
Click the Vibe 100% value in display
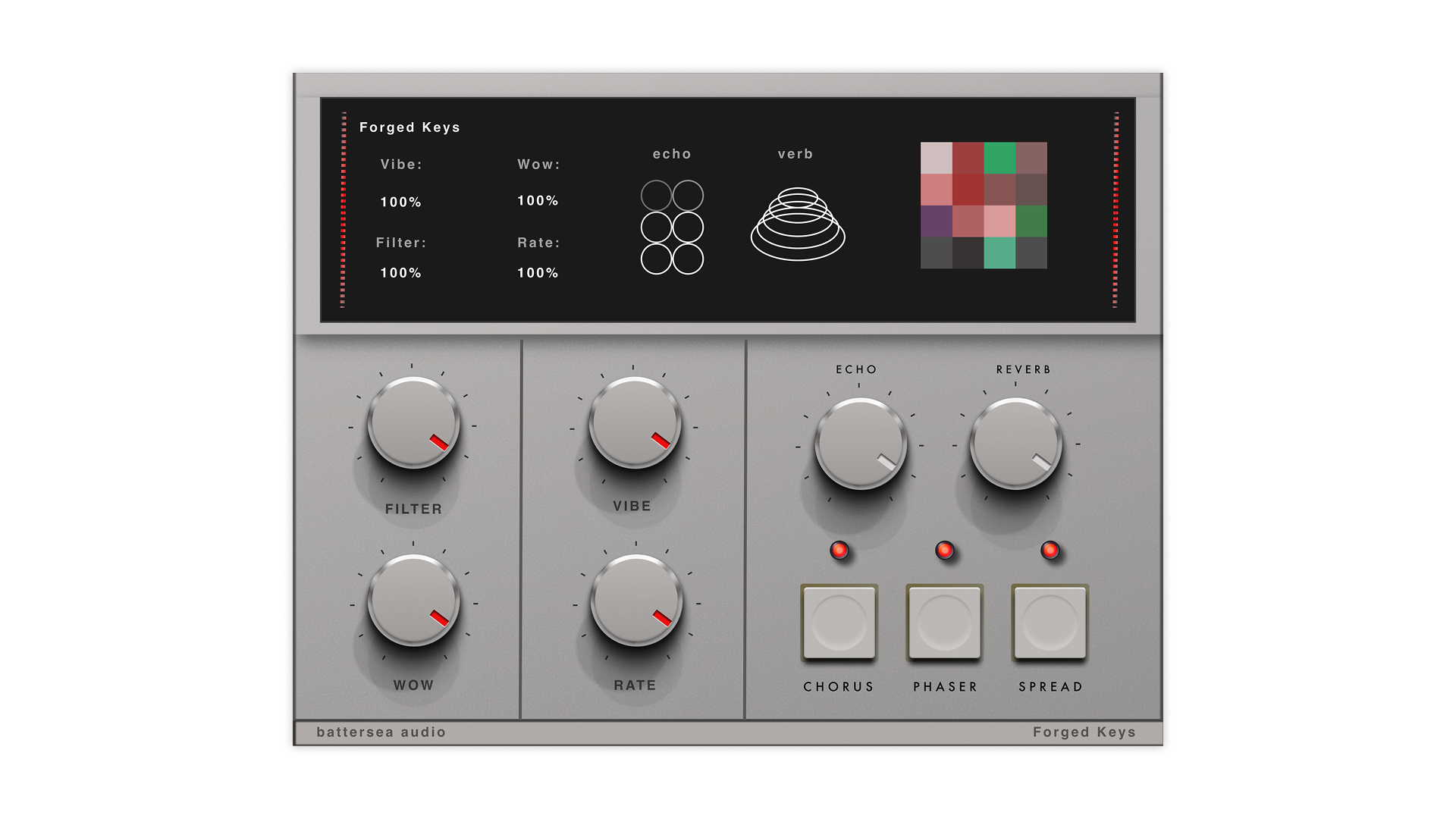(x=400, y=202)
